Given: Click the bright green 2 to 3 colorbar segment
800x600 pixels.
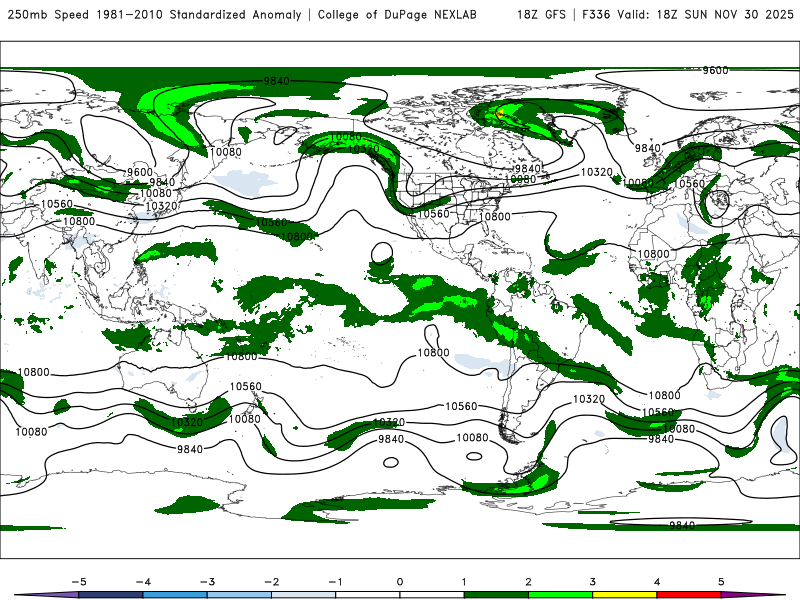Looking at the screenshot, I should coord(560,595).
